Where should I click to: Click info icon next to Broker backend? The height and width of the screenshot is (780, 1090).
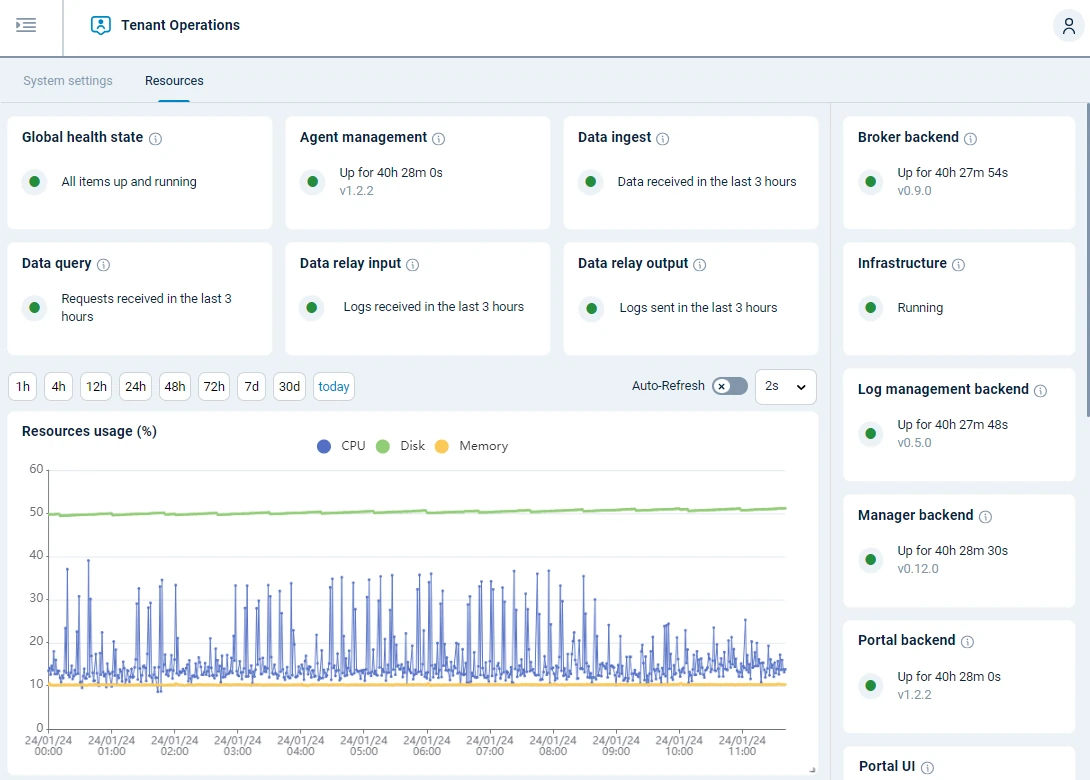pyautogui.click(x=970, y=139)
